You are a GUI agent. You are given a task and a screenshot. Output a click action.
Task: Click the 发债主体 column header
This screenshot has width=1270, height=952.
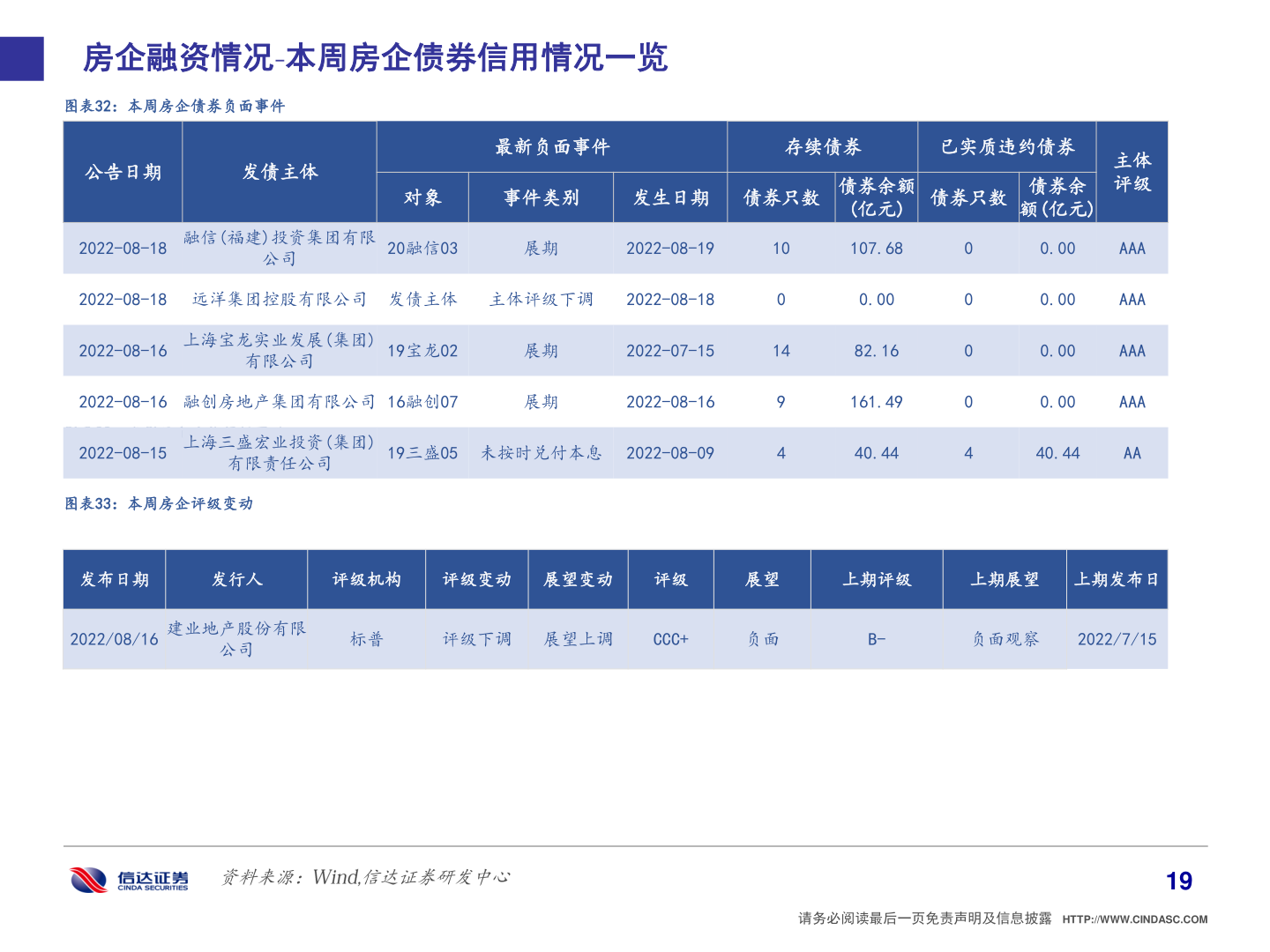(280, 172)
